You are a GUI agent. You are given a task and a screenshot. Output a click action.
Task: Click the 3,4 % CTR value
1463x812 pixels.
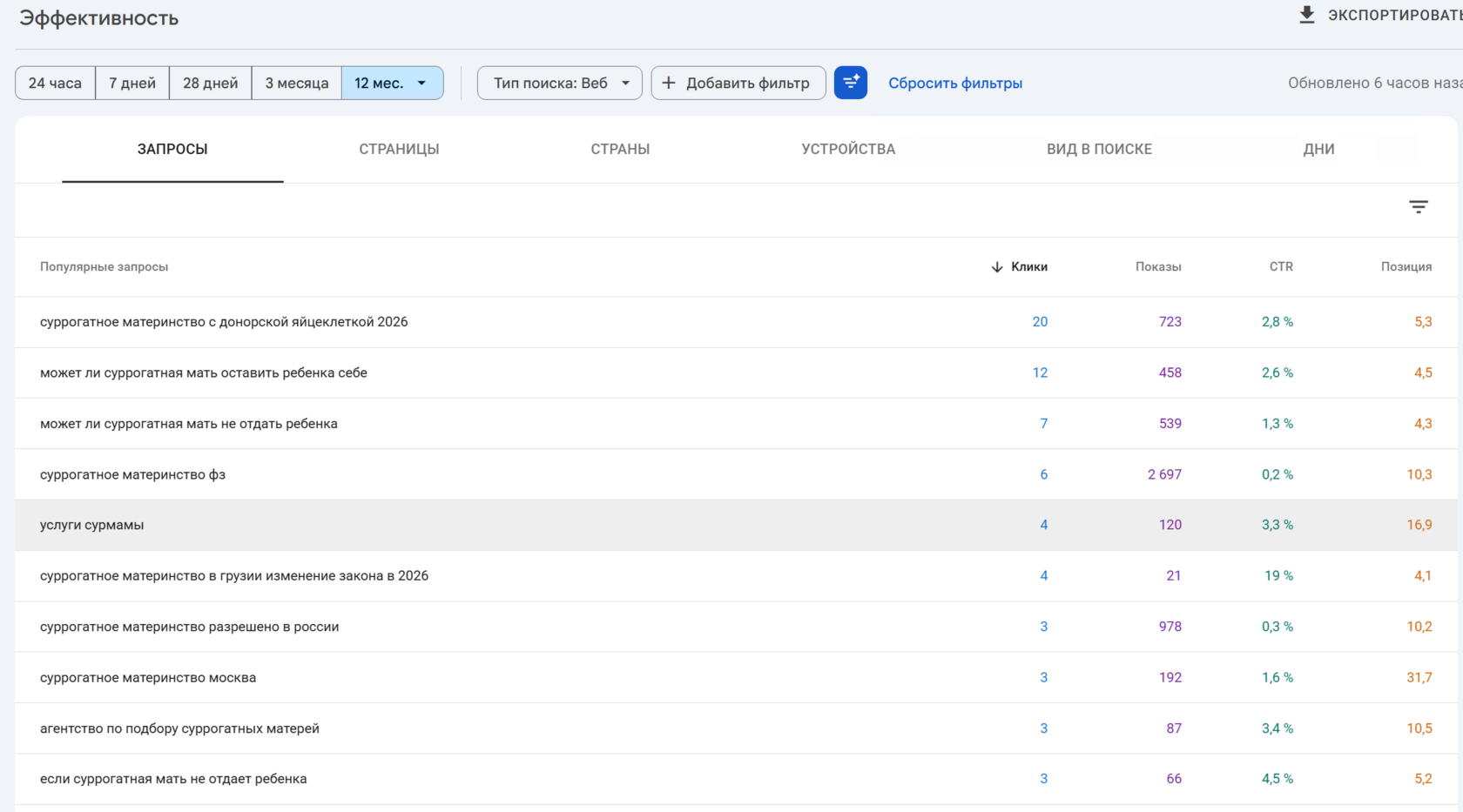click(1278, 728)
